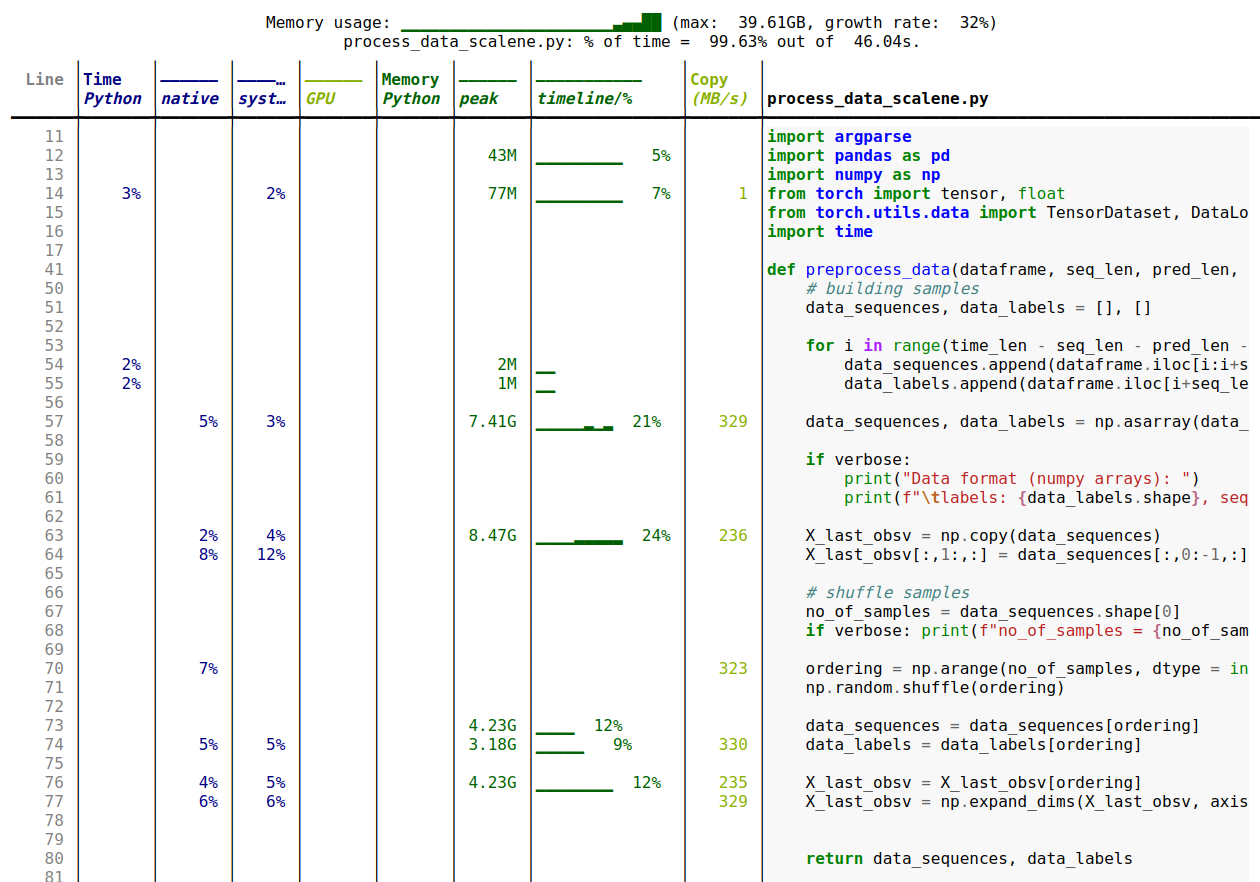Image resolution: width=1260 pixels, height=882 pixels.
Task: Click the peak memory column header
Action: click(x=479, y=98)
